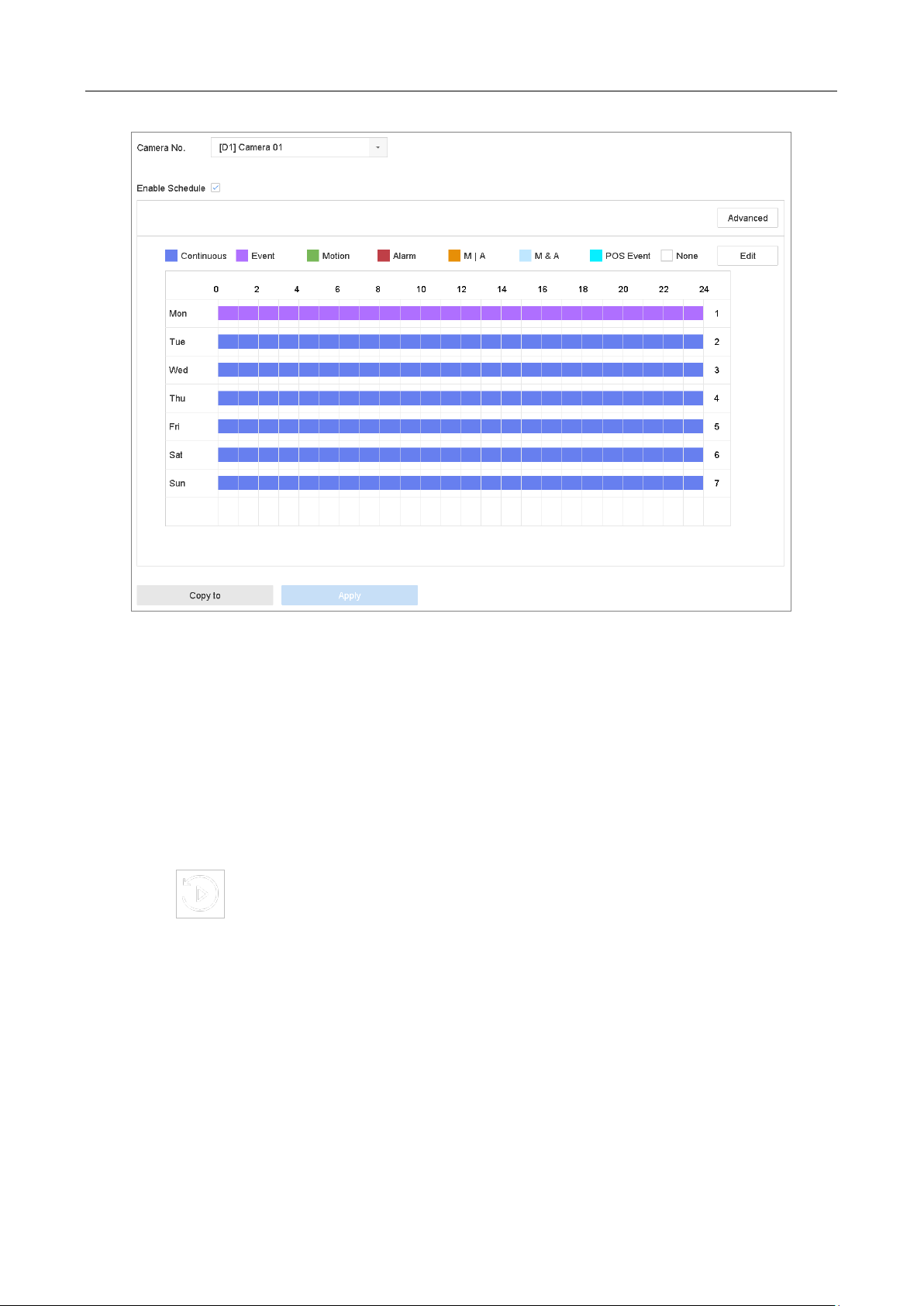The image size is (924, 1306).
Task: Click the Sat row label
Action: (176, 455)
